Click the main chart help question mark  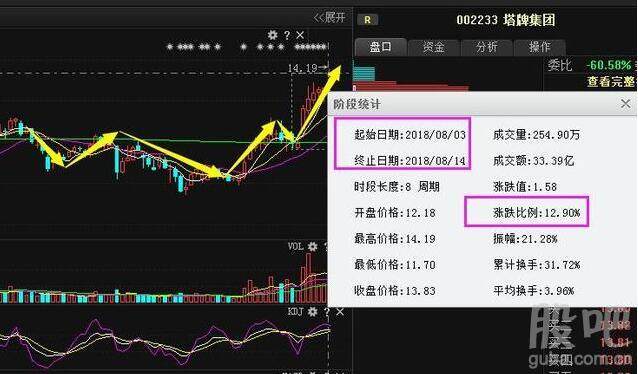(287, 35)
